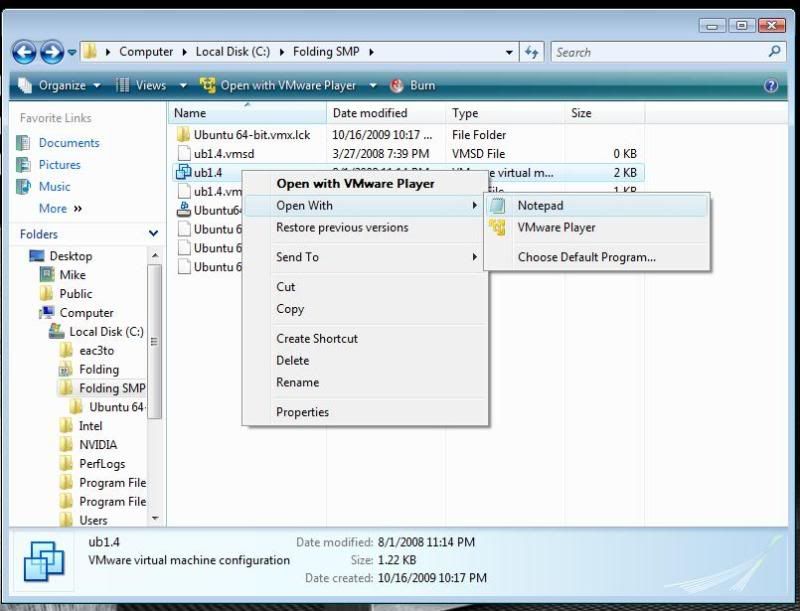Select the NVIDIA folder in tree
800x611 pixels.
pos(98,445)
